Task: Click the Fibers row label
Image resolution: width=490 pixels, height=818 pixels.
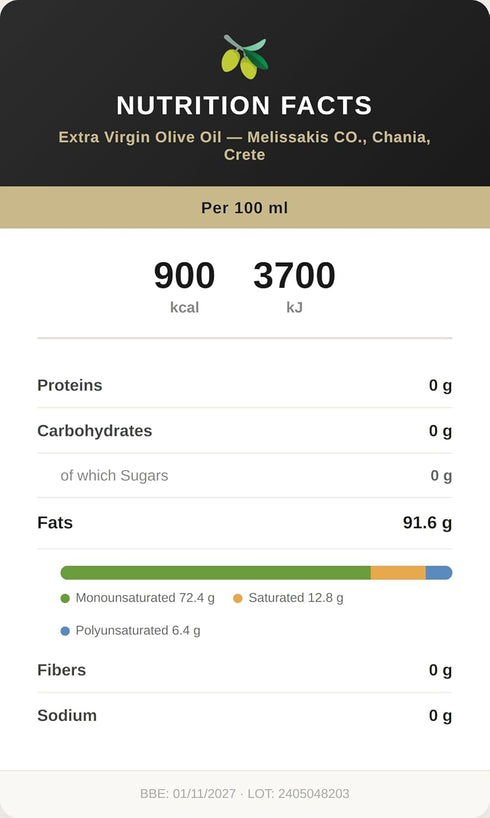Action: pyautogui.click(x=62, y=670)
